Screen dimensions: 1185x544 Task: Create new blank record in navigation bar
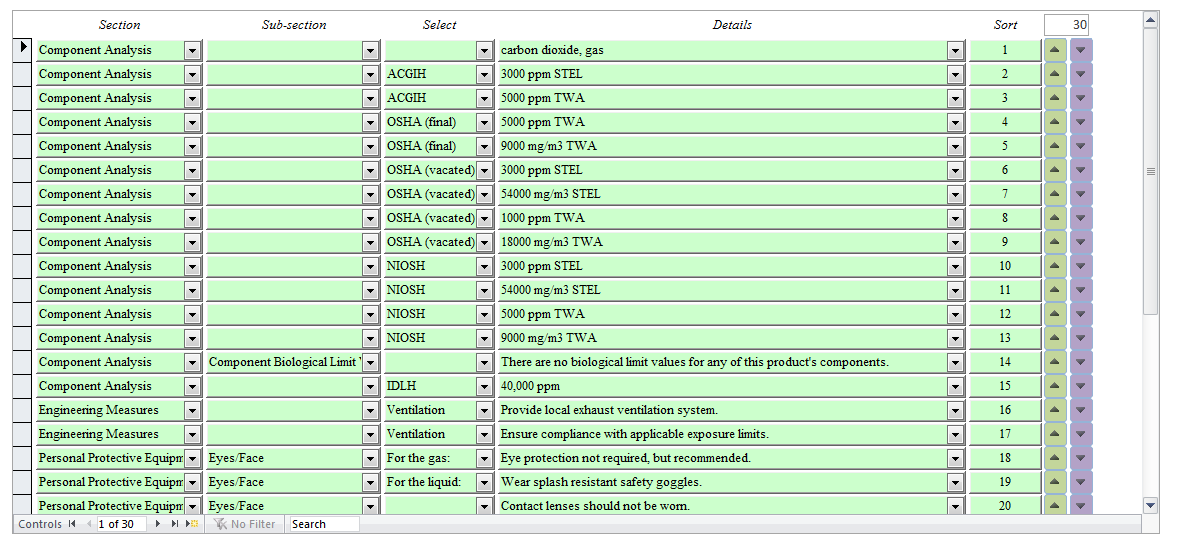pos(192,524)
